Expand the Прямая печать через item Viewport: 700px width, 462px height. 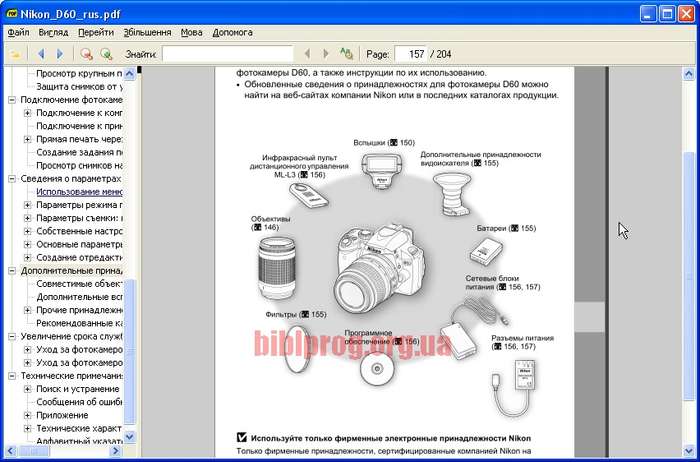27,139
